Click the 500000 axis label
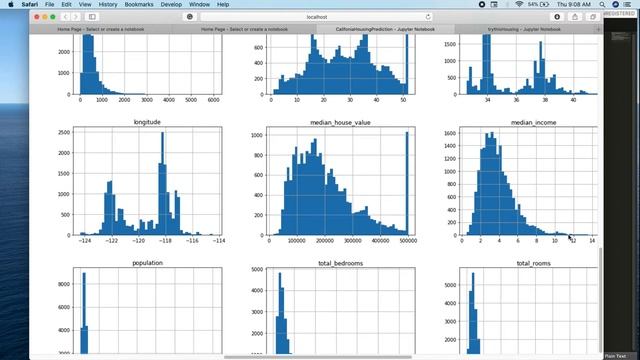 [x=408, y=241]
